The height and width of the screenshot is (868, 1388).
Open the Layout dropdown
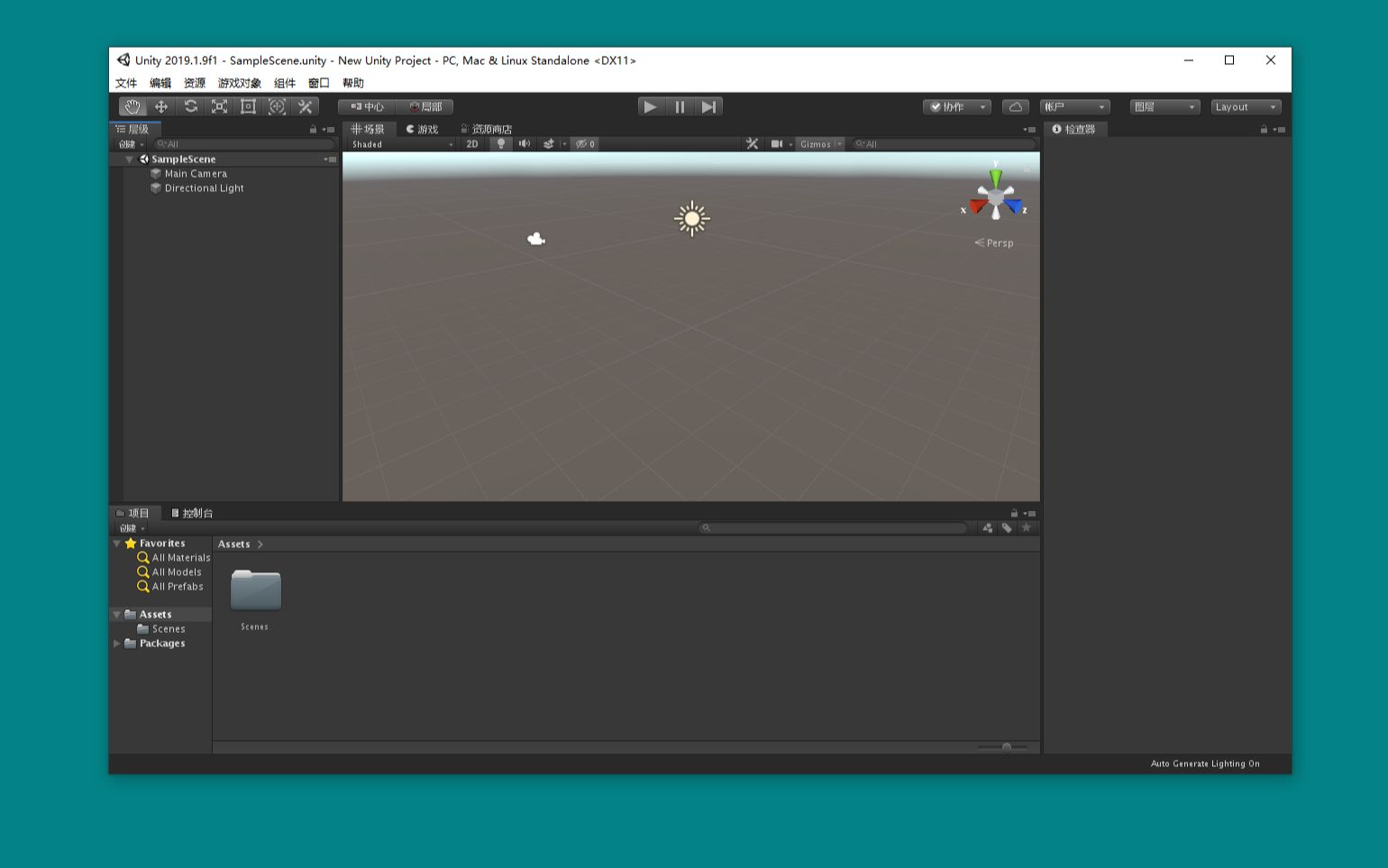1246,106
